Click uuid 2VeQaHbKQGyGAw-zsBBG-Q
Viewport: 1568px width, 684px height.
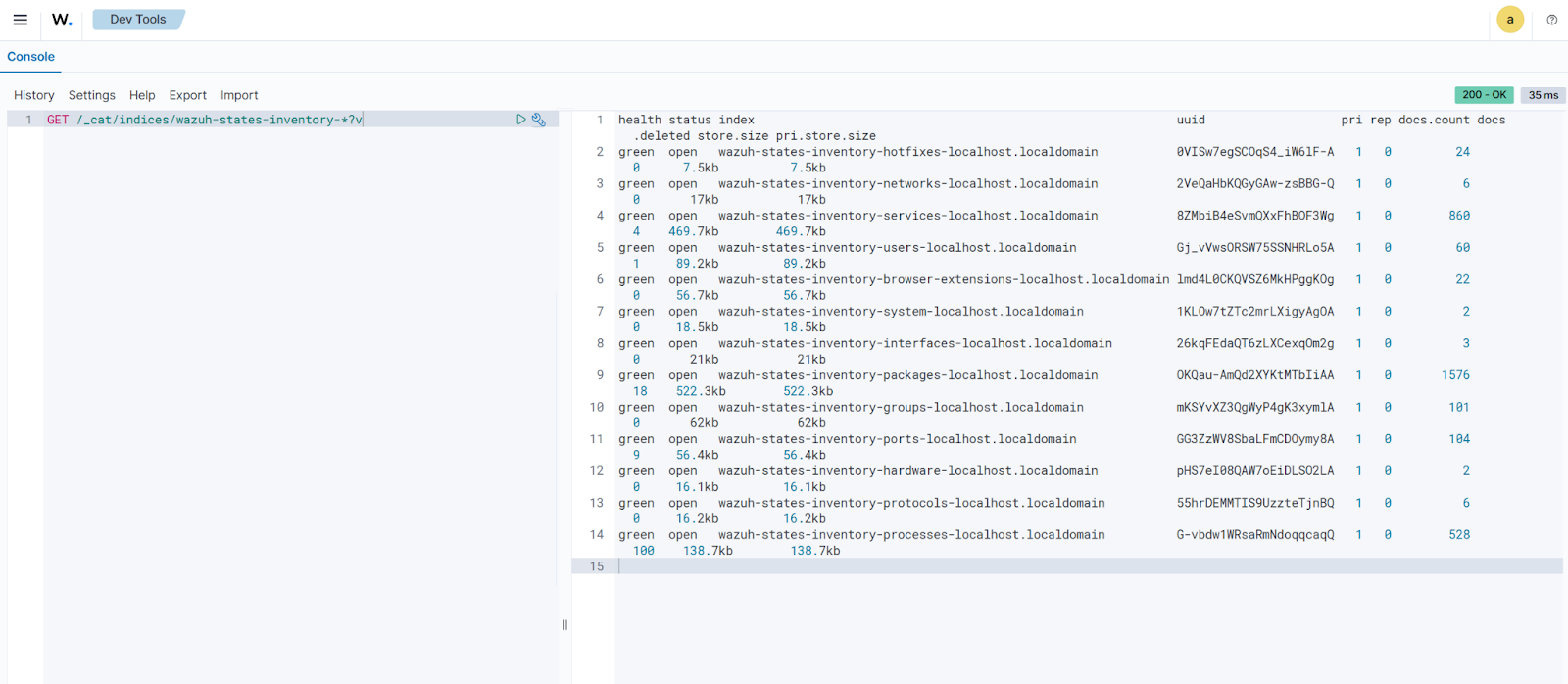[x=1255, y=183]
